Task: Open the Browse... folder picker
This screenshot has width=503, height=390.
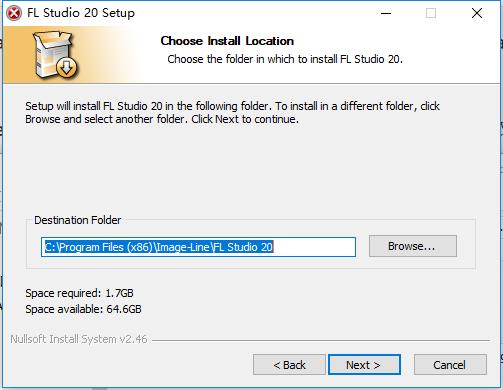Action: click(x=413, y=246)
